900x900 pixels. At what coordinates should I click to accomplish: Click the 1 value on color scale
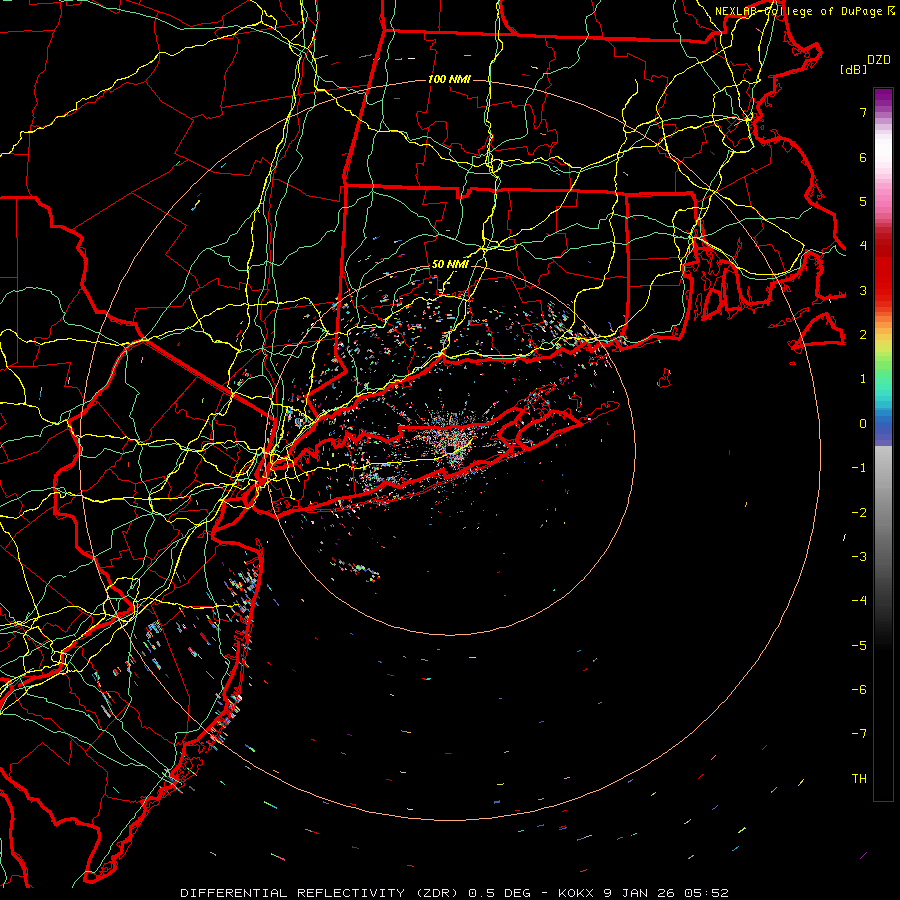[863, 379]
